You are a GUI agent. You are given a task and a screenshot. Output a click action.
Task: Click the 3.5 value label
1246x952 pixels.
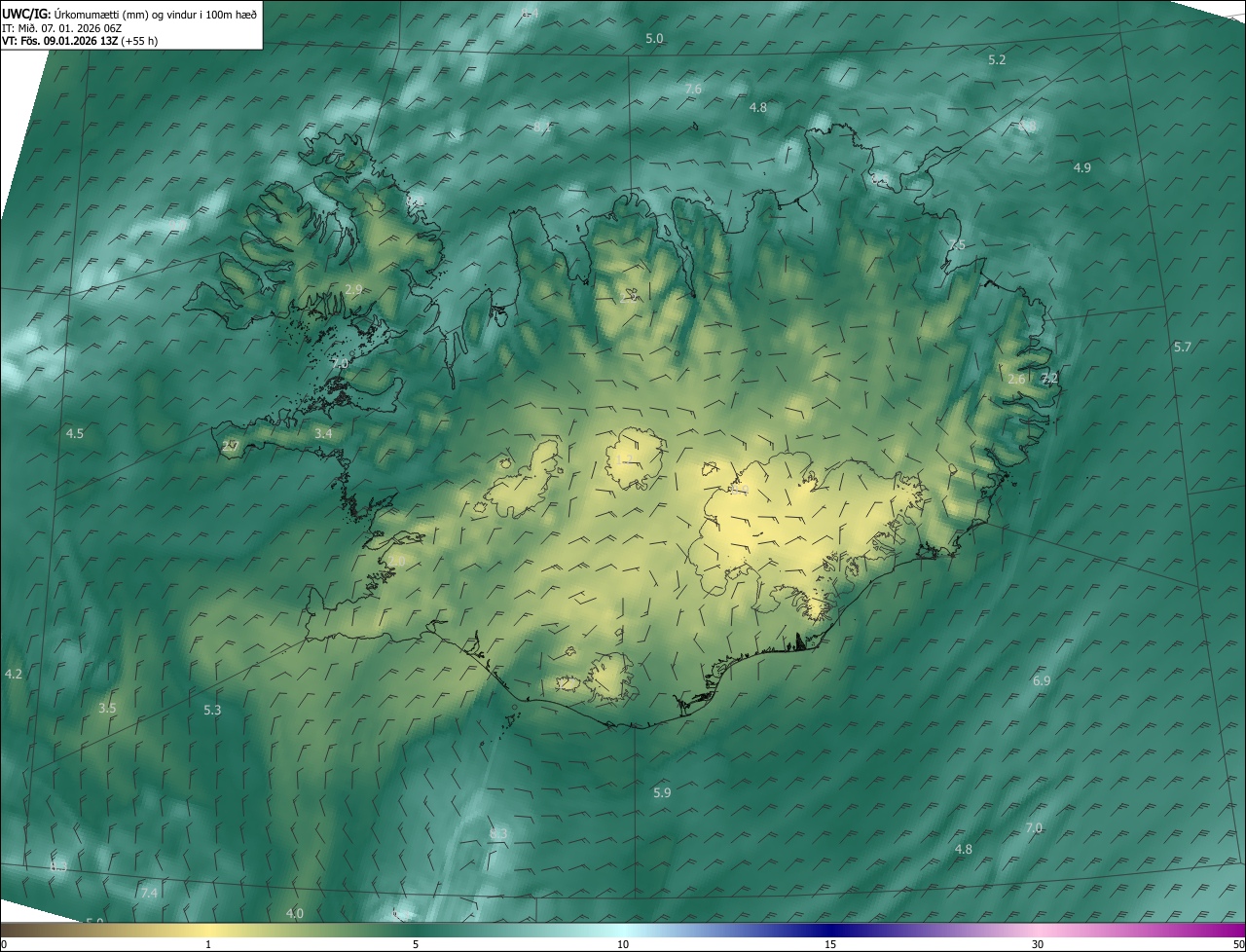click(108, 709)
